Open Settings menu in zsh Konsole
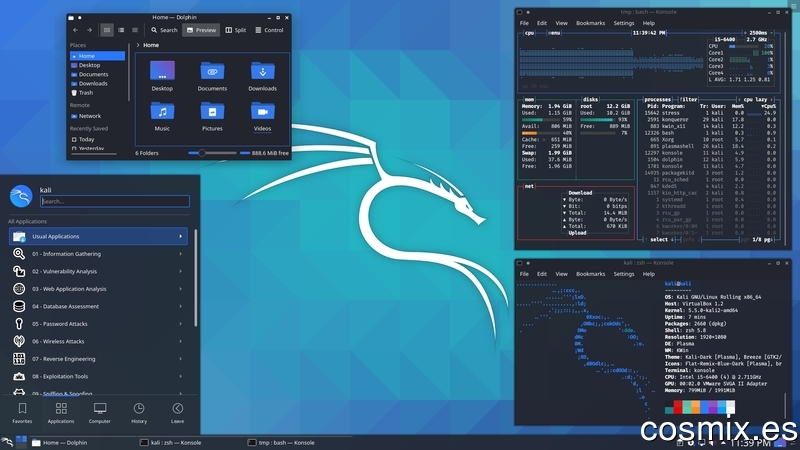The width and height of the screenshot is (800, 450). pos(623,274)
